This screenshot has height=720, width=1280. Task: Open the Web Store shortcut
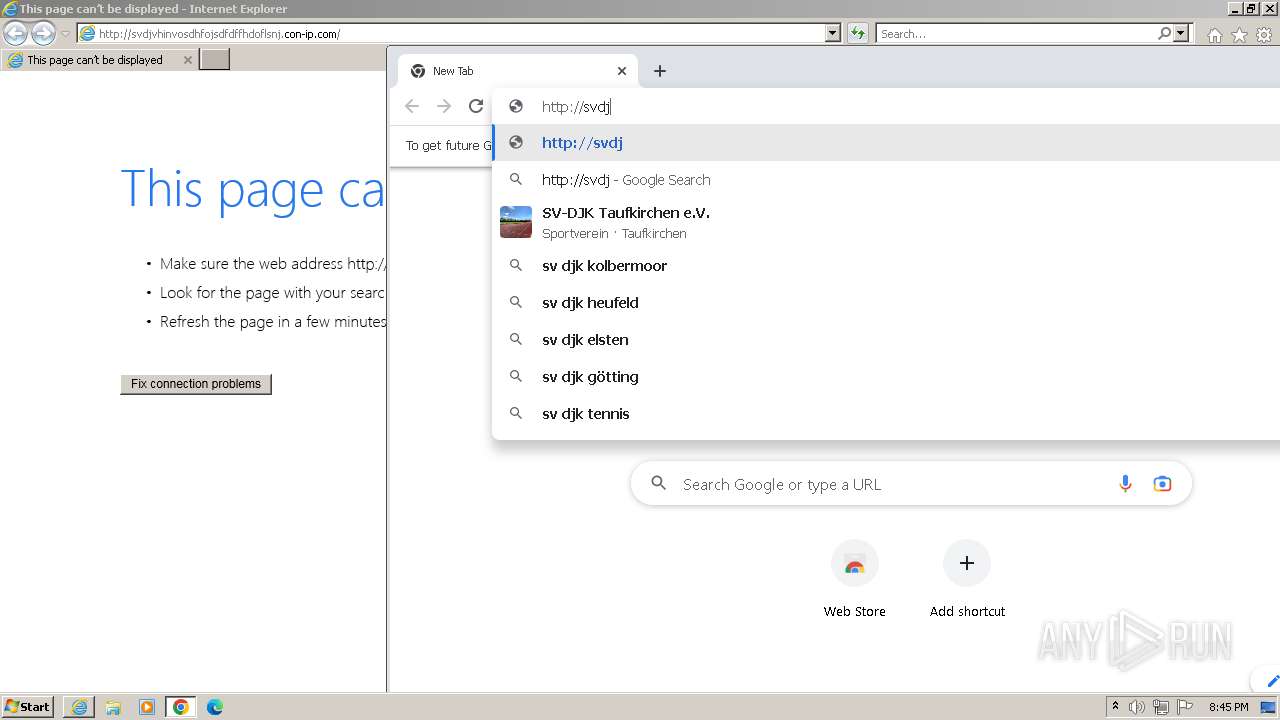[x=854, y=580]
